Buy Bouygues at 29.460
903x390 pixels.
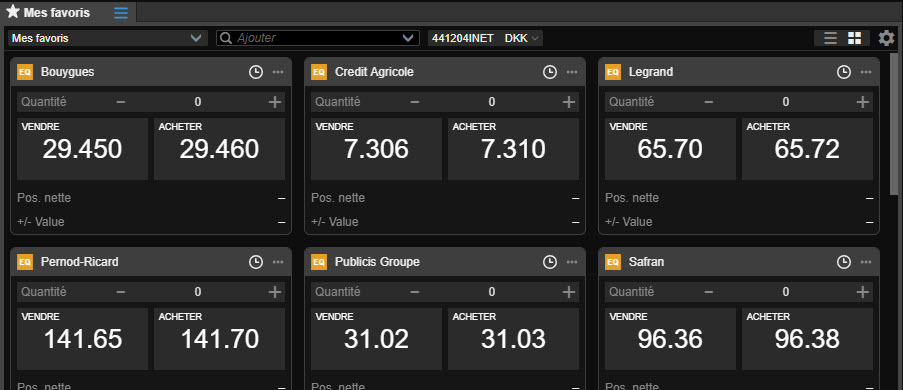pyautogui.click(x=219, y=149)
